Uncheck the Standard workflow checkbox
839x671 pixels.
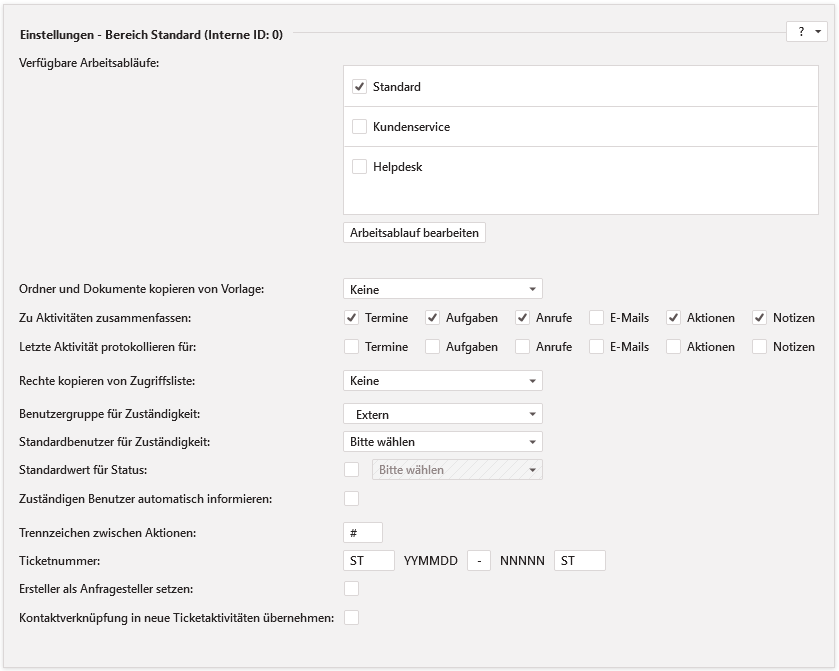click(360, 87)
